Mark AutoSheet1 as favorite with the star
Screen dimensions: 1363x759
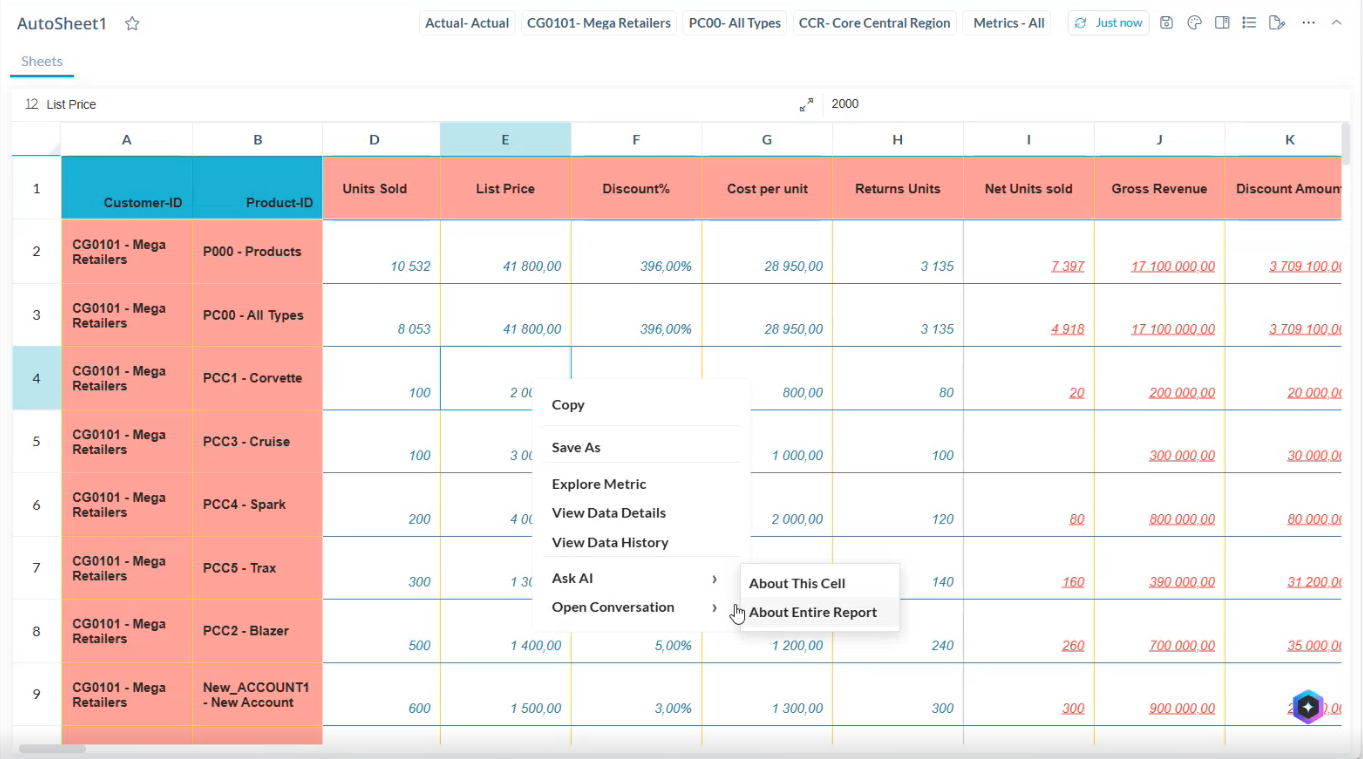point(132,24)
